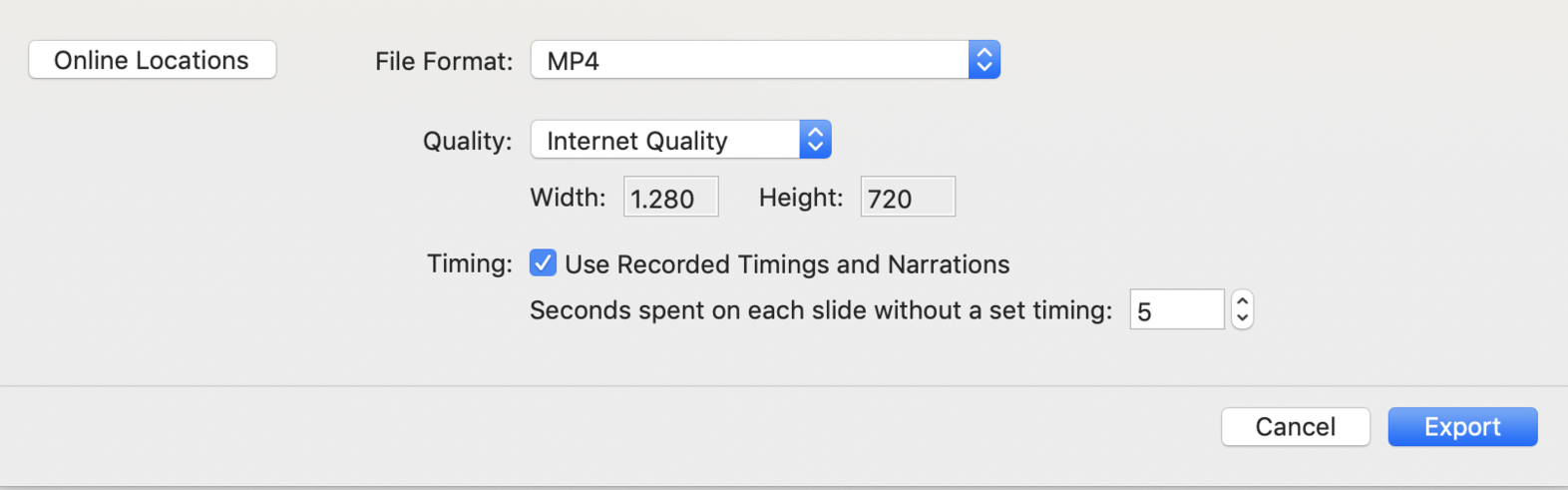Decrease seconds with the stepper down arrow

click(x=1242, y=318)
